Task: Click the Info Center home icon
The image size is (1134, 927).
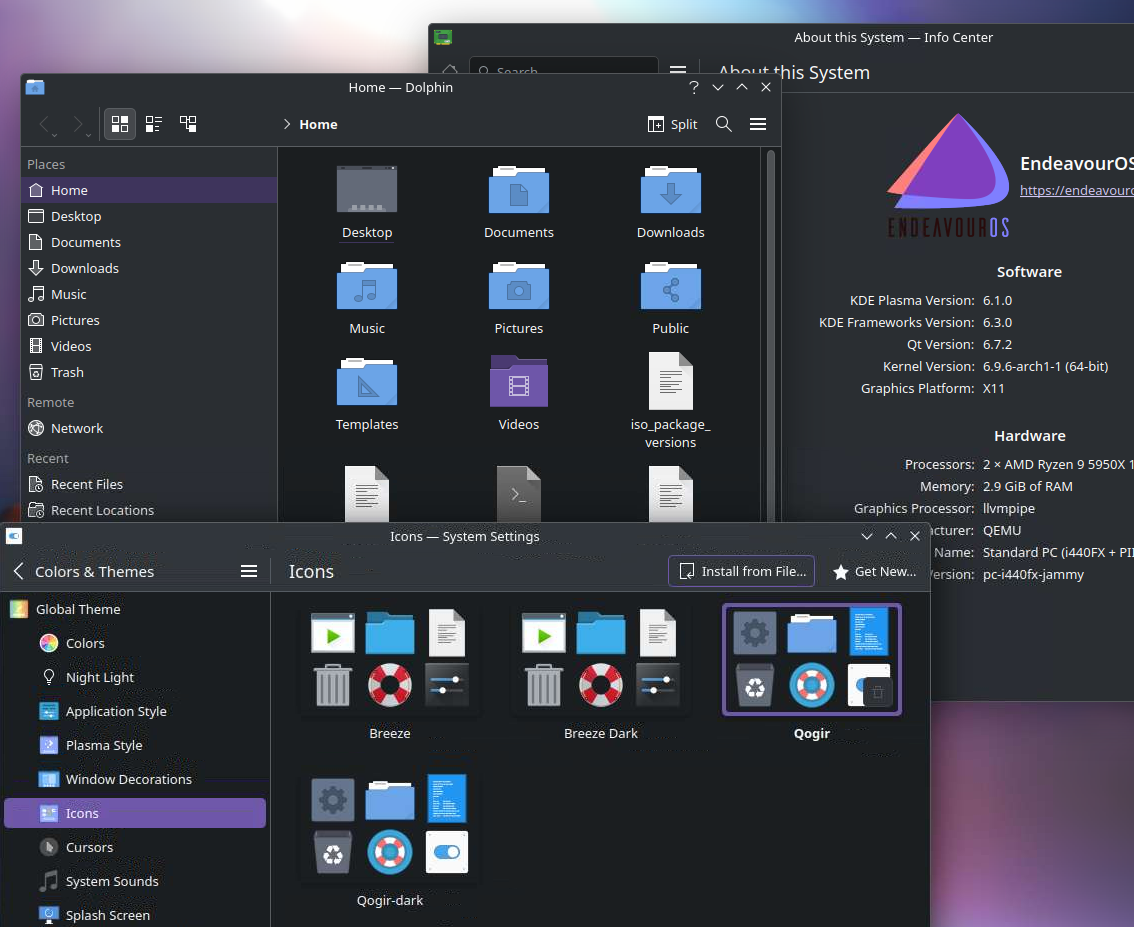Action: click(449, 69)
